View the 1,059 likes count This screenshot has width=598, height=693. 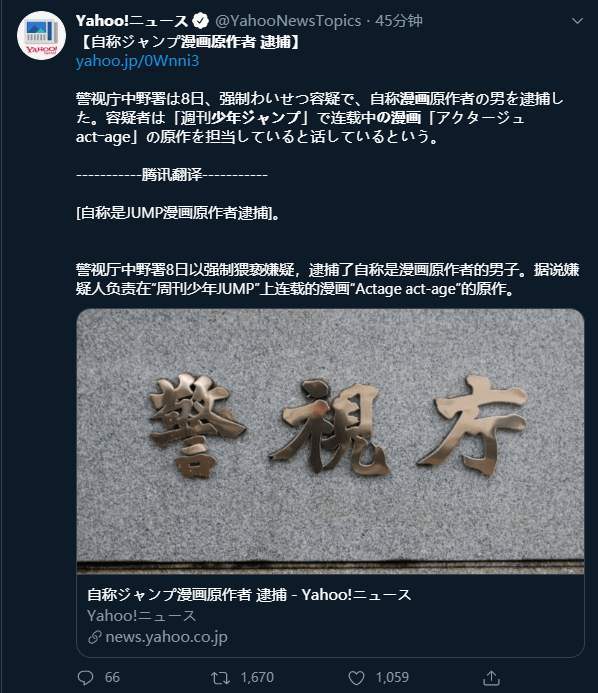click(392, 677)
